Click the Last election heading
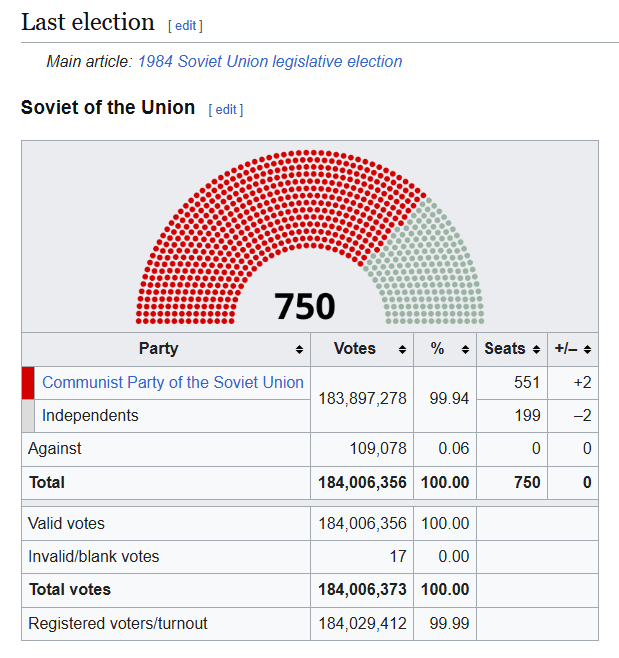 tap(88, 22)
